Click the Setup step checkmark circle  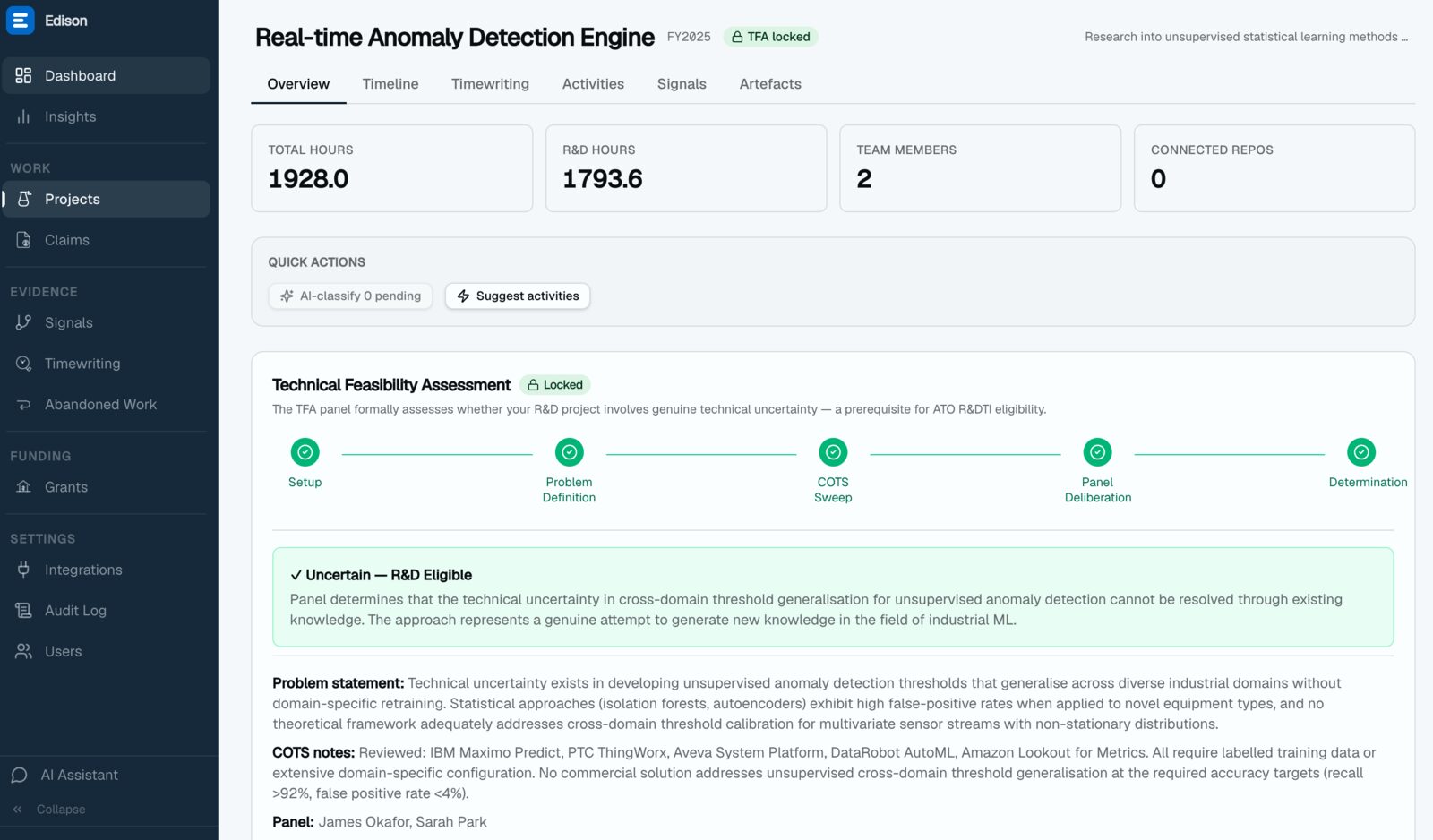[x=305, y=452]
